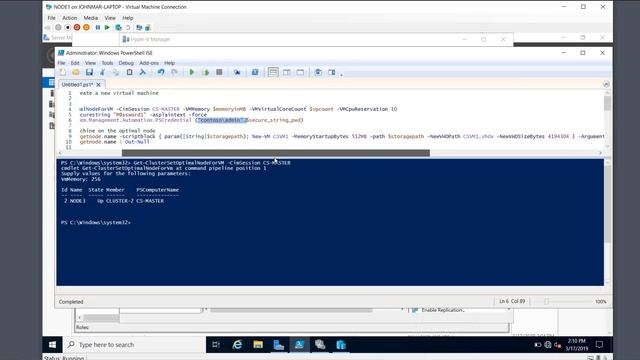The width and height of the screenshot is (640, 360).
Task: Undo the last edit in ISE toolbar
Action: pyautogui.click(x=161, y=72)
